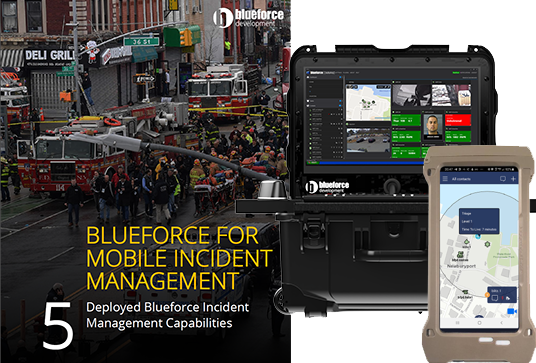Click the chat icon inside the bottom phone popup
The image size is (536, 363).
495,298
